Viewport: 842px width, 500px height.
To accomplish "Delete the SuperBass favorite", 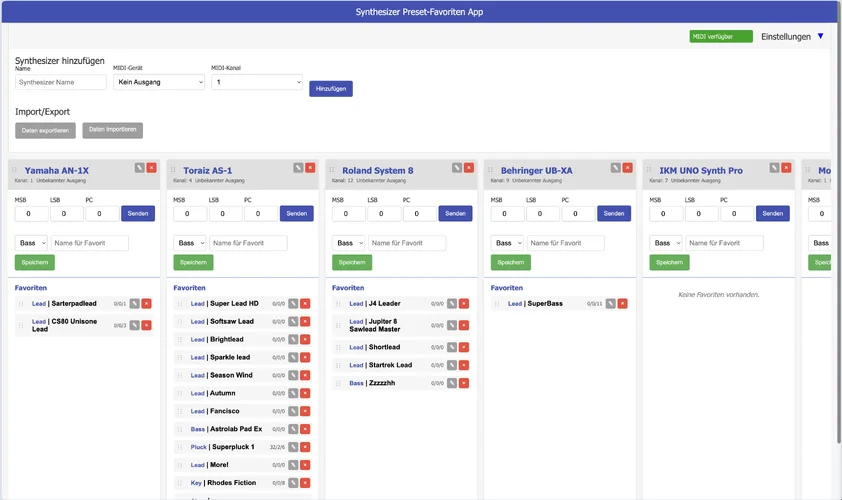I will pos(622,304).
